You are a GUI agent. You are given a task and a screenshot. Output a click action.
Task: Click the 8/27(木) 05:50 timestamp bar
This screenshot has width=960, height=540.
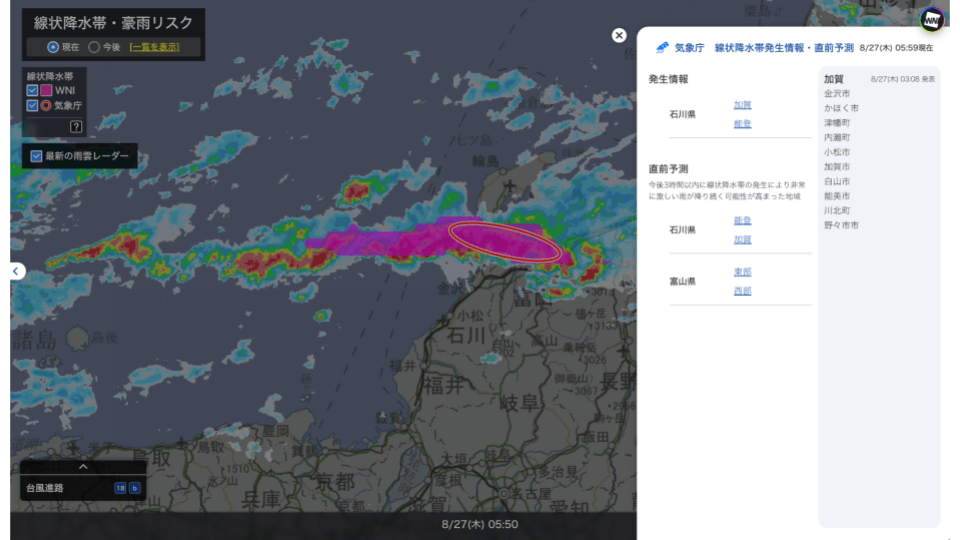point(479,525)
